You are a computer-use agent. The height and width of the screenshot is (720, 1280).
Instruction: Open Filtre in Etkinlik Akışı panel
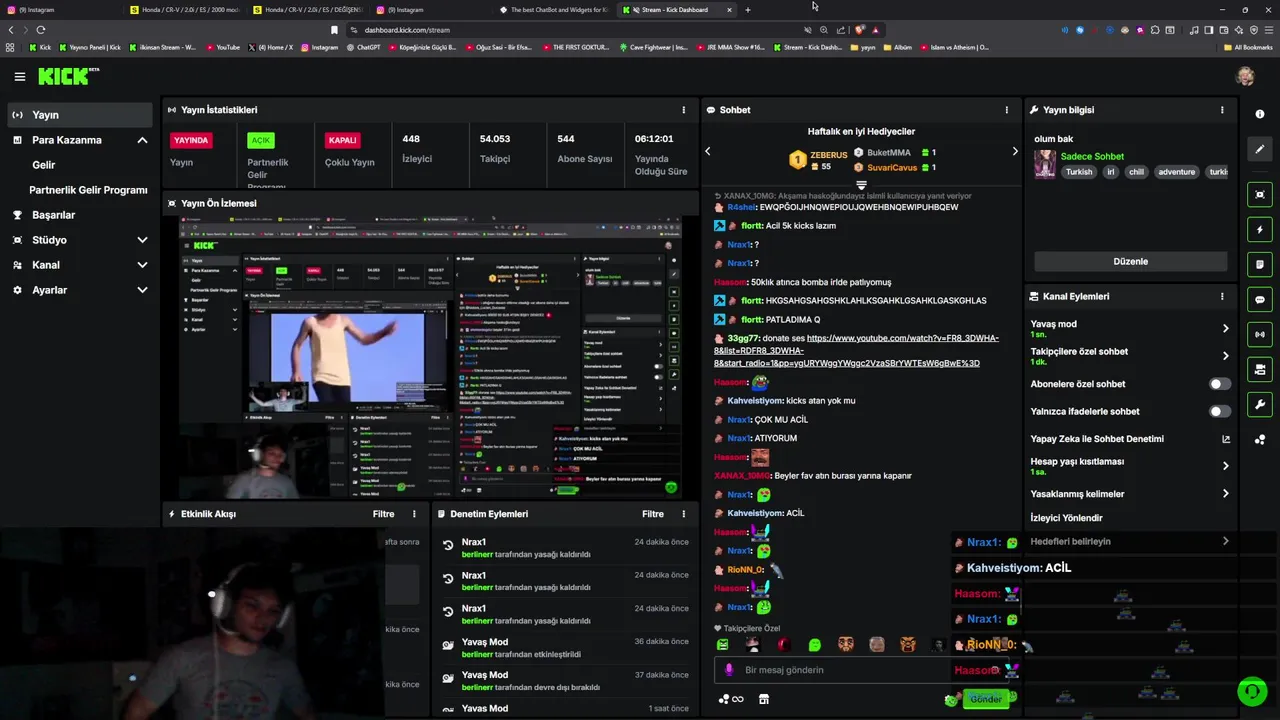[383, 514]
